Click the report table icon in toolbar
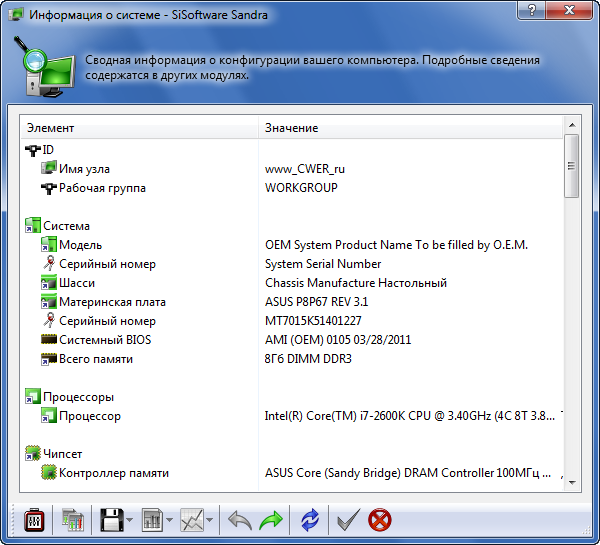The width and height of the screenshot is (600, 545). click(152, 520)
